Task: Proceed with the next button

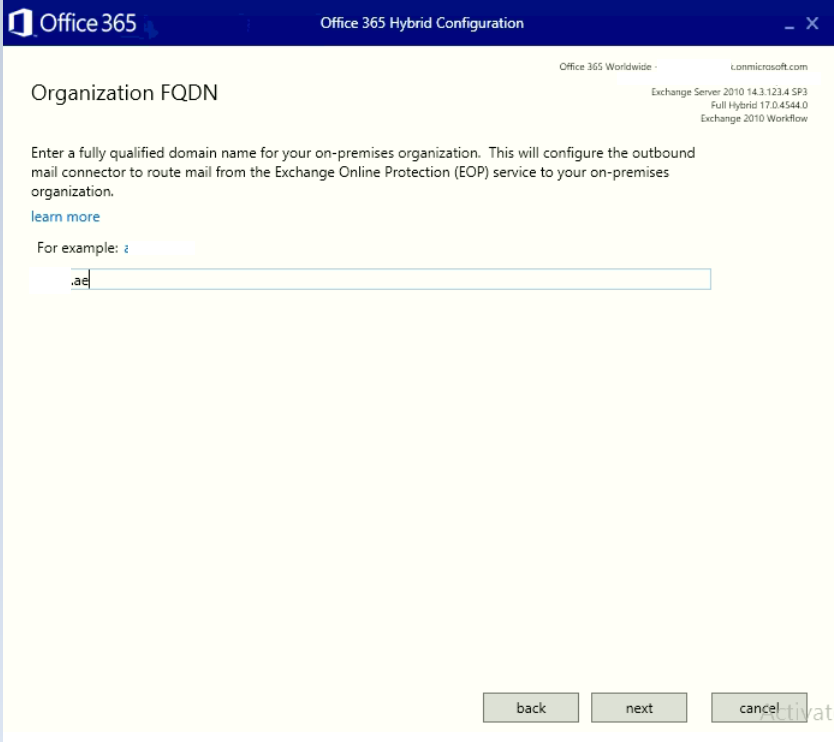Action: tap(639, 707)
